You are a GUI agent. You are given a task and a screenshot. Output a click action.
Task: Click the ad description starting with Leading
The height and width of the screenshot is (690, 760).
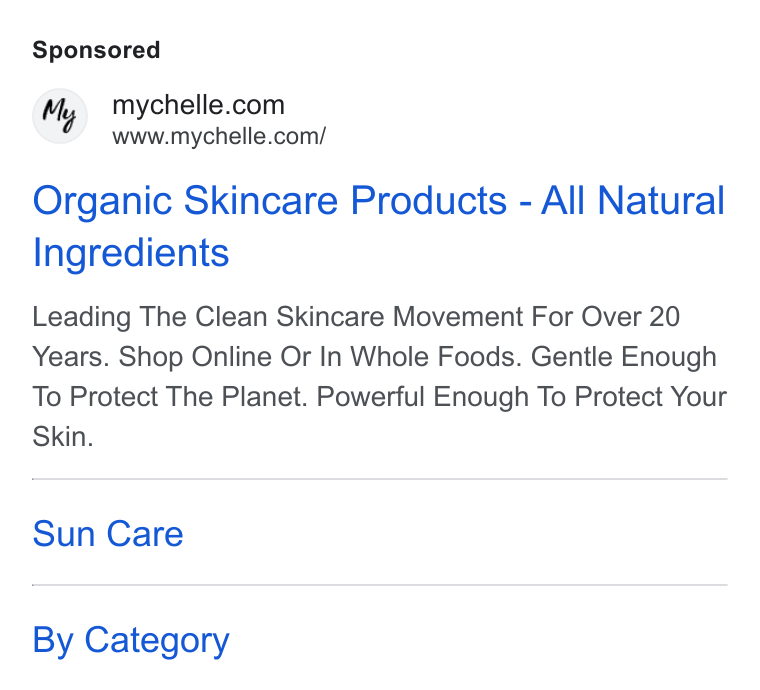pyautogui.click(x=380, y=376)
